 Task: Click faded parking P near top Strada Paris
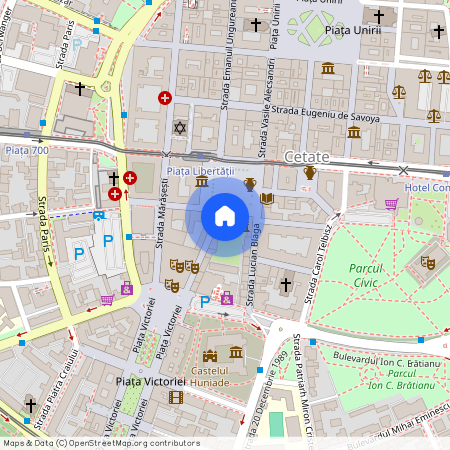pos(77,45)
